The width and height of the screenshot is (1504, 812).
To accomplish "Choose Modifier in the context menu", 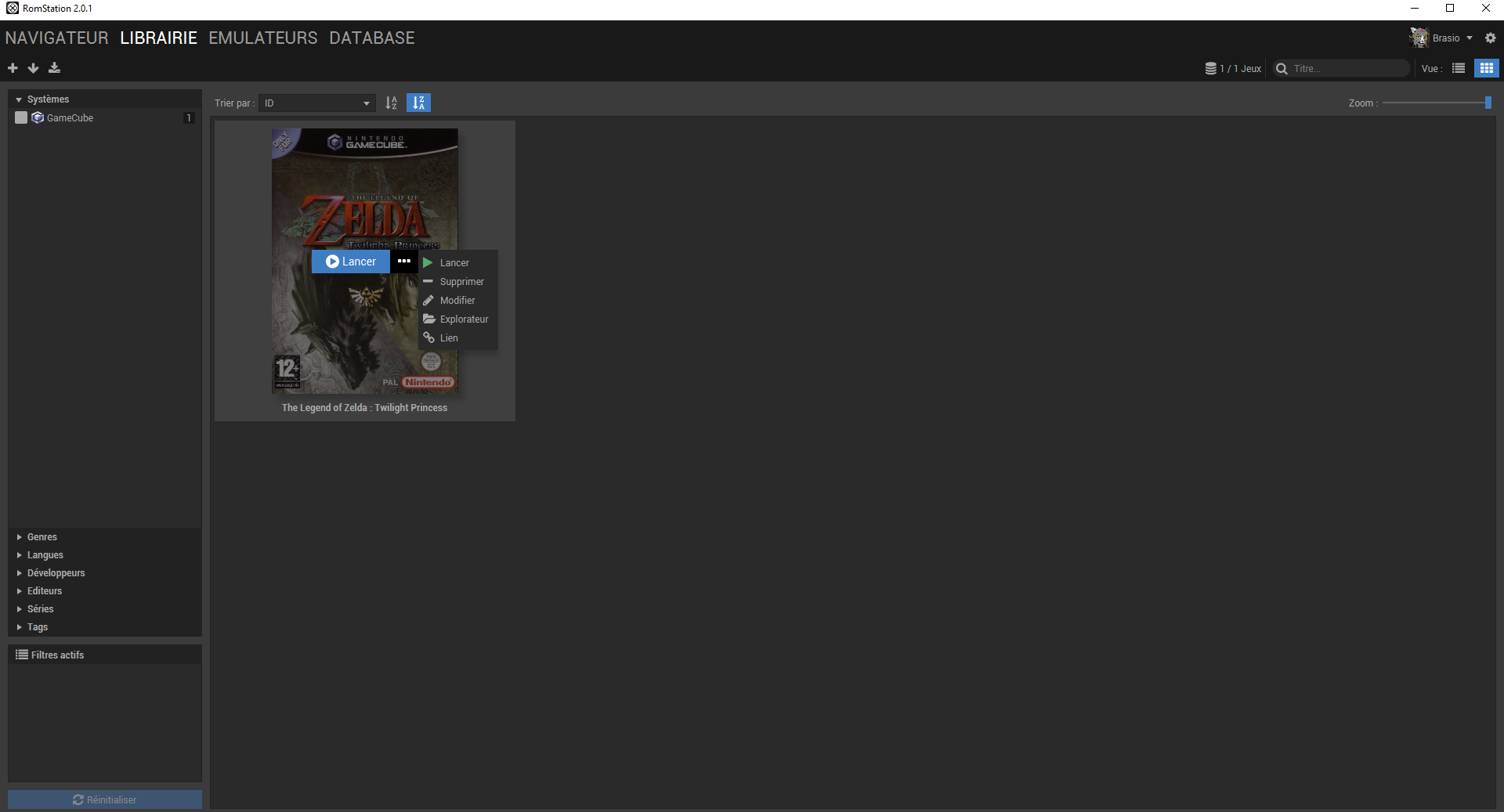I will (x=458, y=300).
